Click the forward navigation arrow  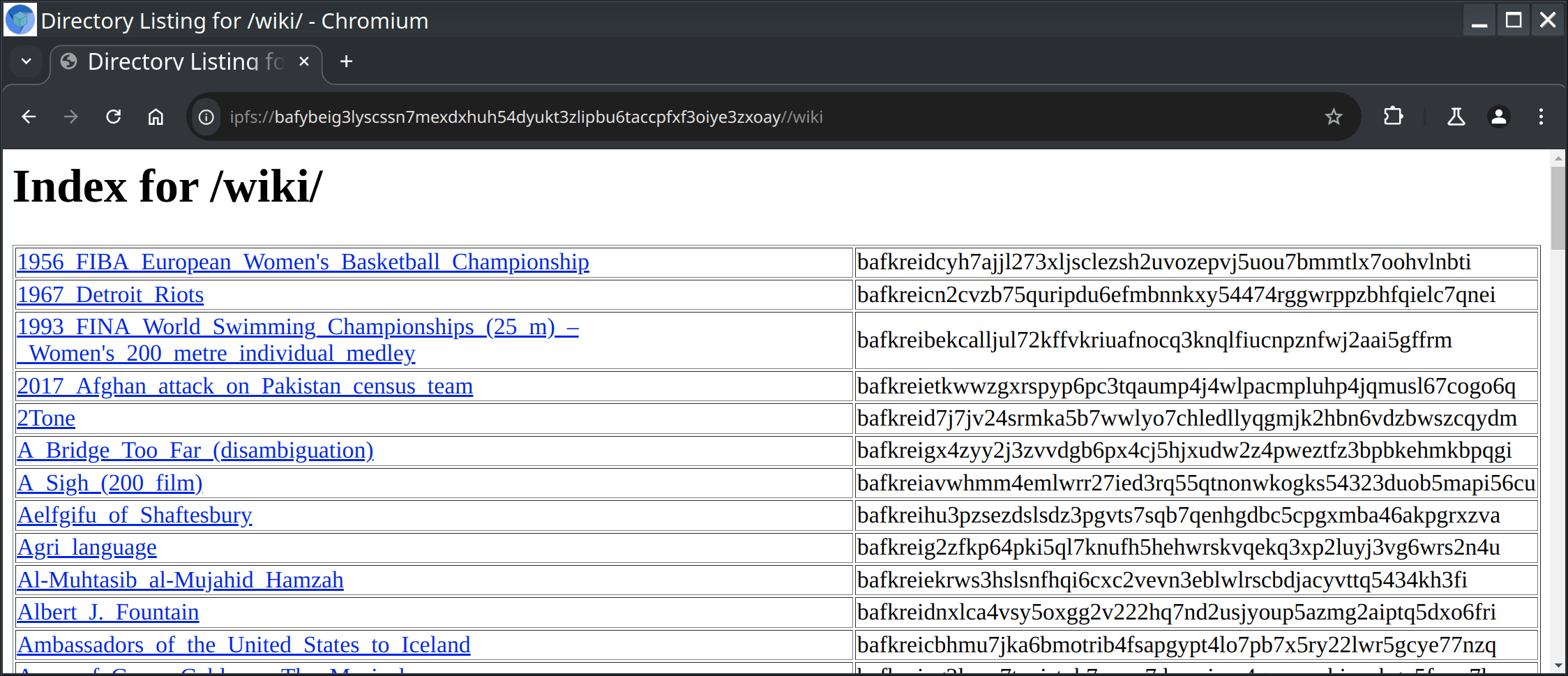[x=70, y=117]
